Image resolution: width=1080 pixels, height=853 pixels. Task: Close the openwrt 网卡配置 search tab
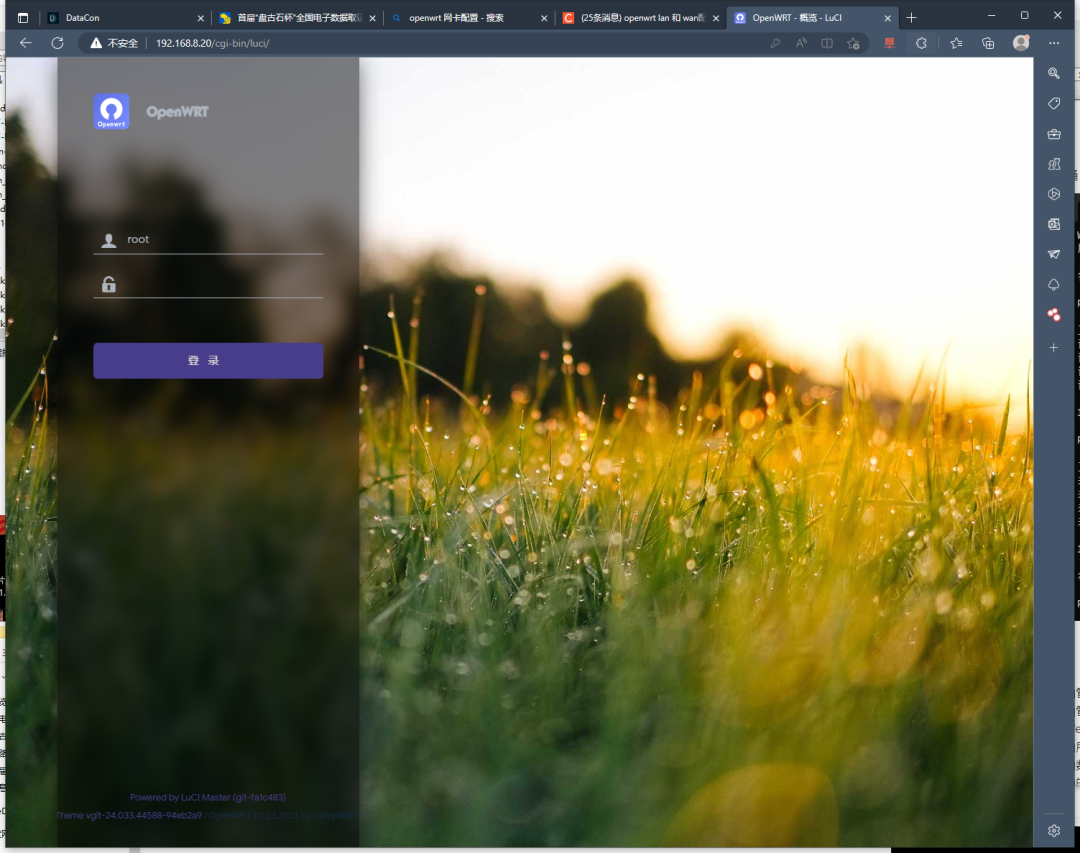pos(544,19)
